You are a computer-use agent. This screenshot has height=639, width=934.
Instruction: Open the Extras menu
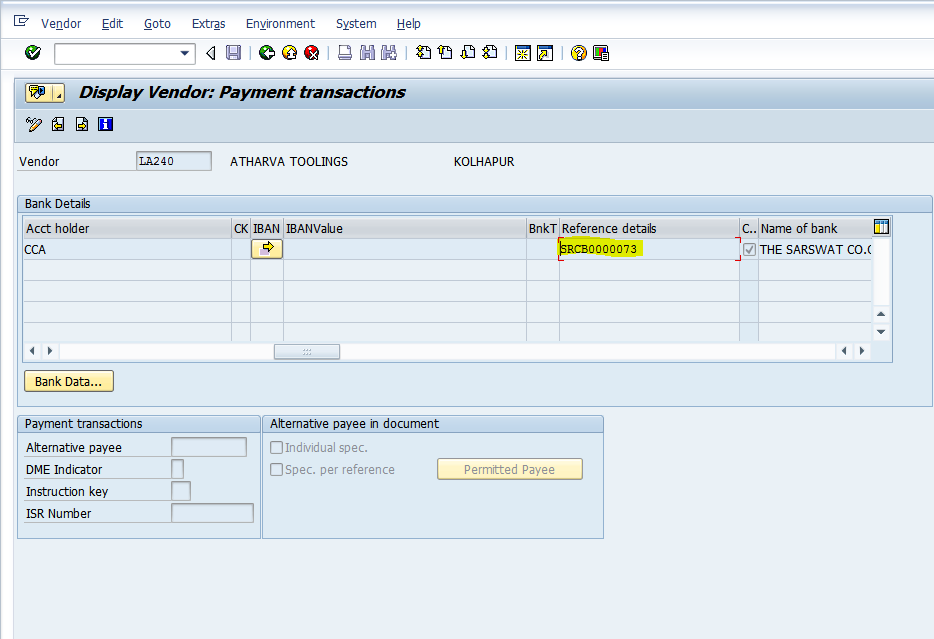click(208, 23)
